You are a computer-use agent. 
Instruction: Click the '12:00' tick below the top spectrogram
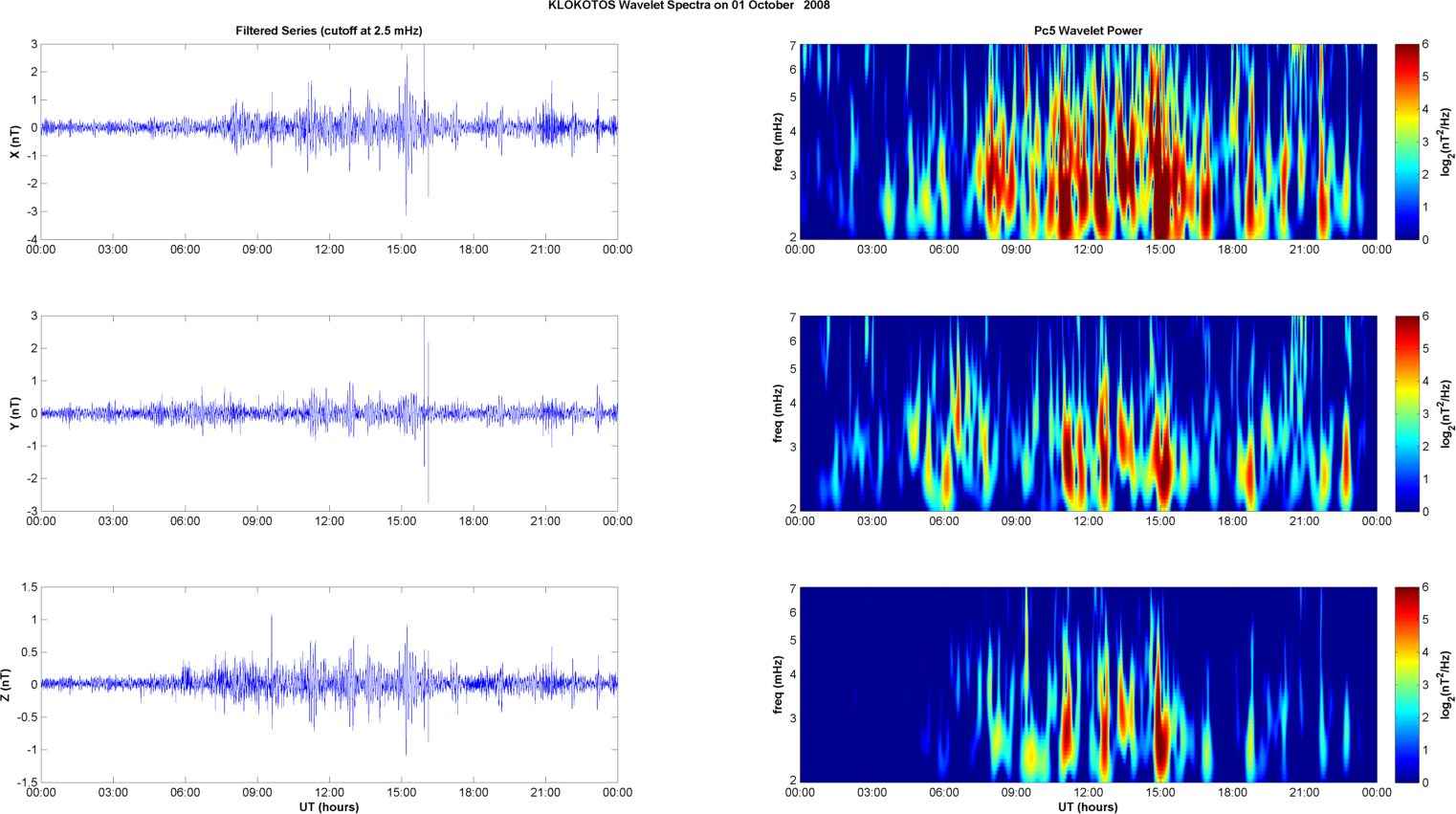[x=1089, y=250]
